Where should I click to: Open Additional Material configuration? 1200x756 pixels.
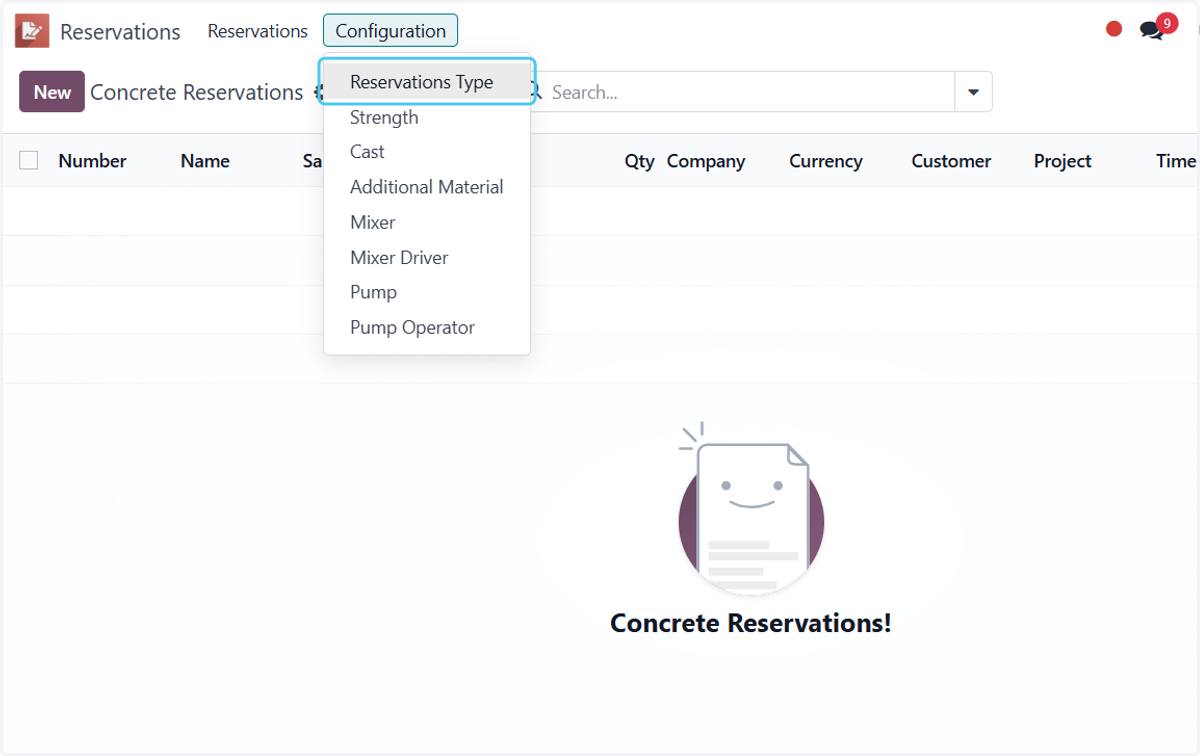(427, 187)
